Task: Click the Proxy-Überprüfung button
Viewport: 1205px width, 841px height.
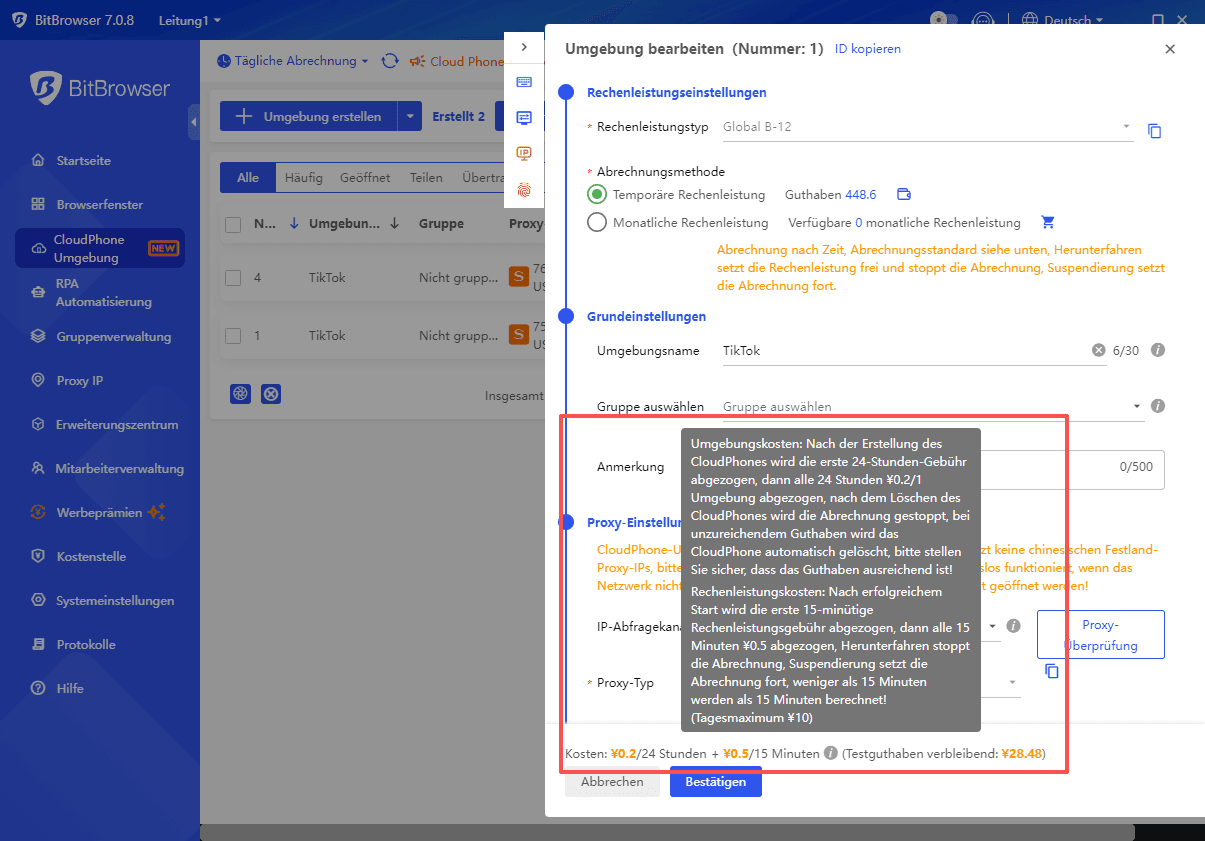Action: pos(1101,634)
